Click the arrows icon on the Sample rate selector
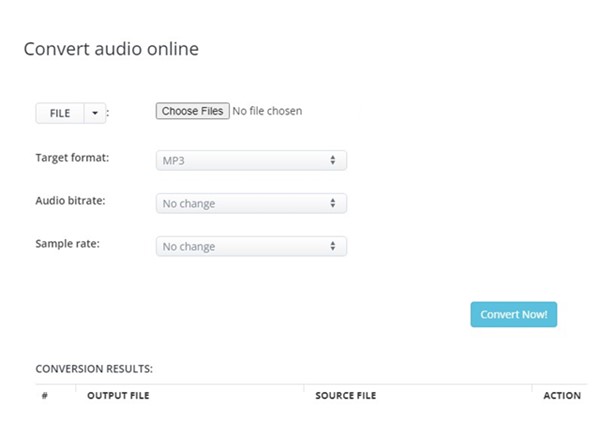 click(333, 246)
